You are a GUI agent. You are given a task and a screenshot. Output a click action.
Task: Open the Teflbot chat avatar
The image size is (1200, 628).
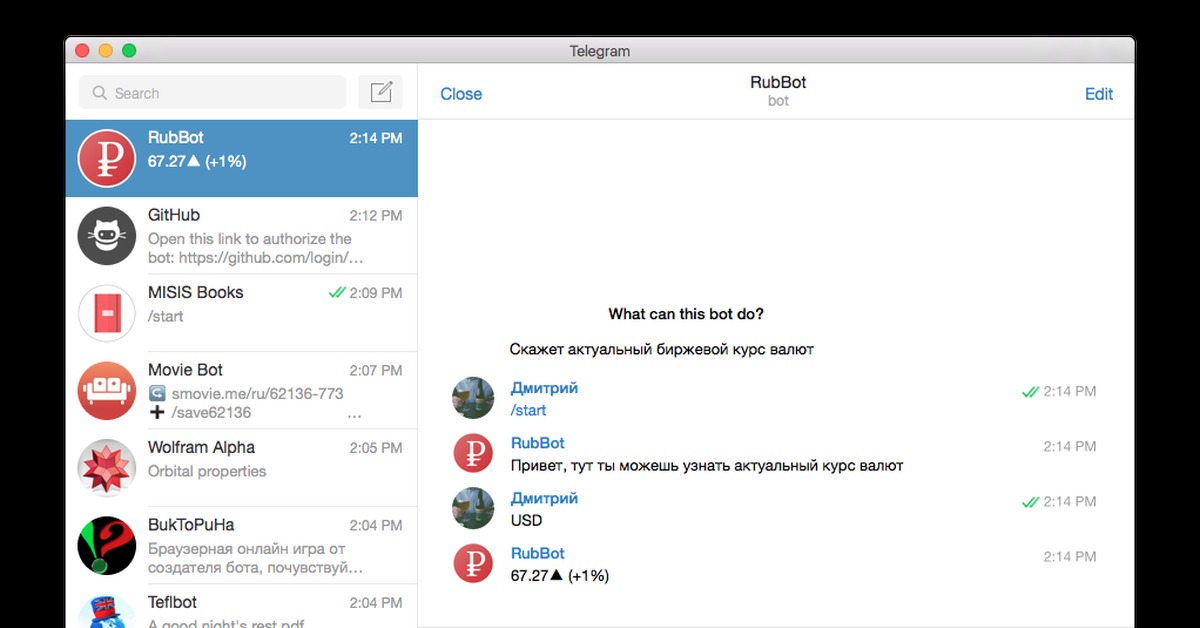tap(106, 611)
